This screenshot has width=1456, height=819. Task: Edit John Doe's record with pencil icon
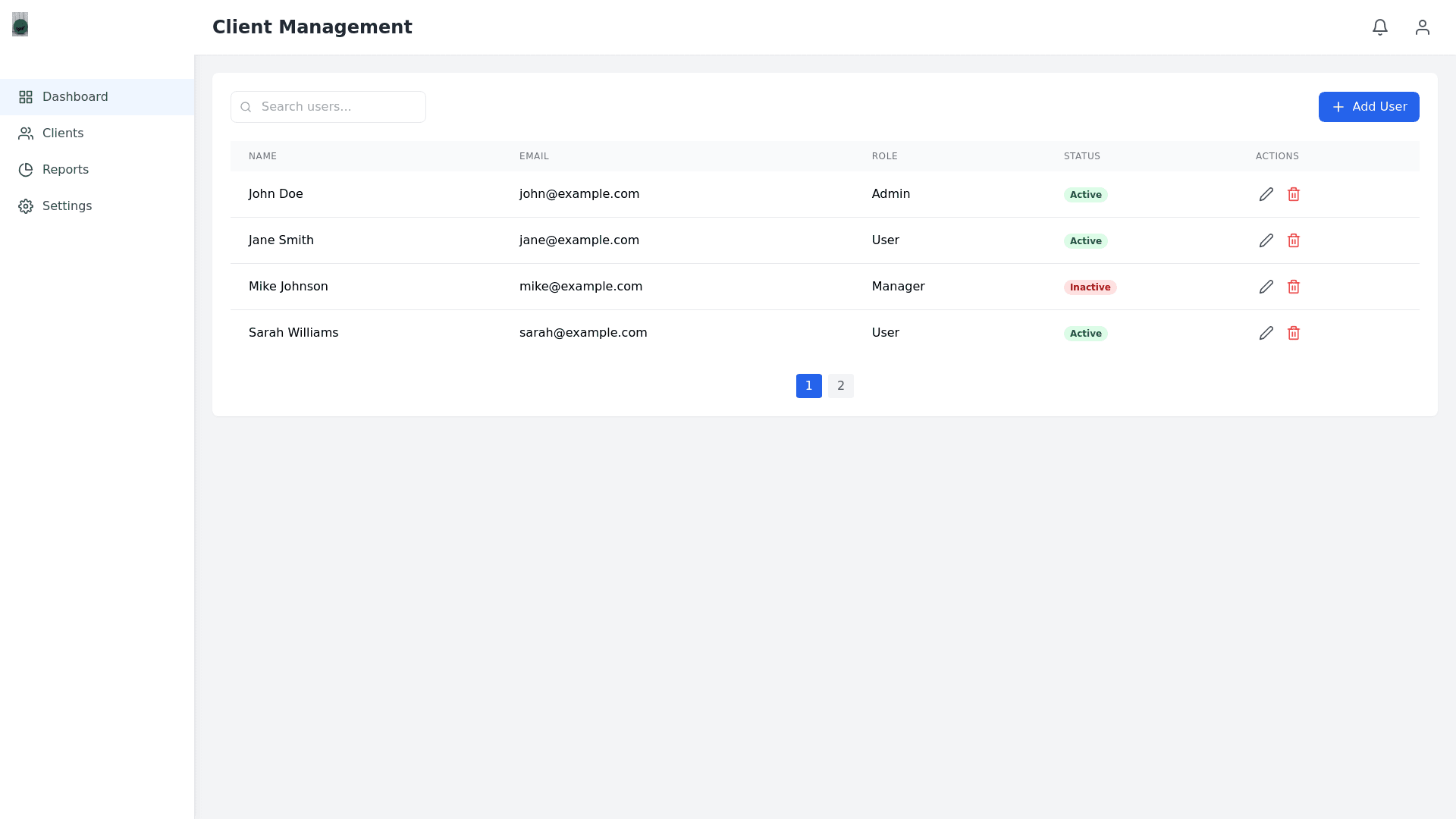(1266, 194)
